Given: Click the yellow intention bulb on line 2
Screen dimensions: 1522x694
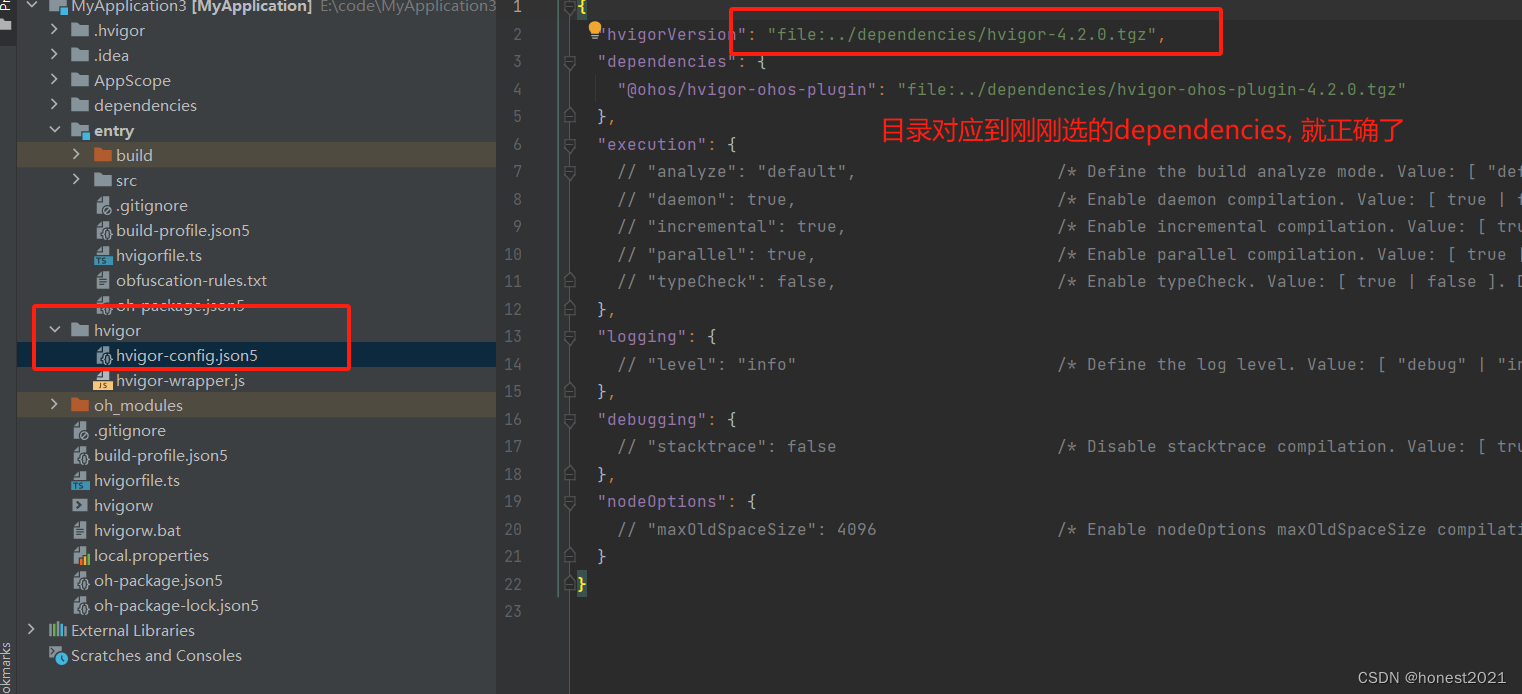Looking at the screenshot, I should pyautogui.click(x=595, y=30).
